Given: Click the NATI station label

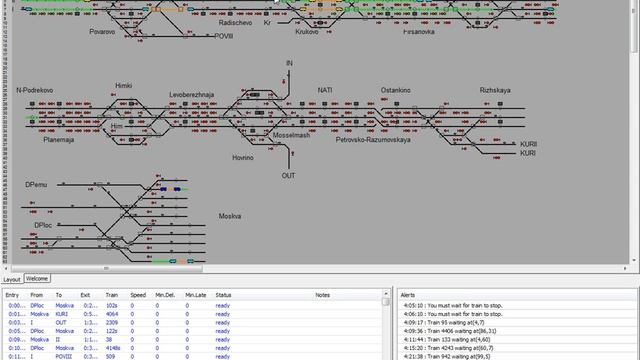Looking at the screenshot, I should (325, 90).
